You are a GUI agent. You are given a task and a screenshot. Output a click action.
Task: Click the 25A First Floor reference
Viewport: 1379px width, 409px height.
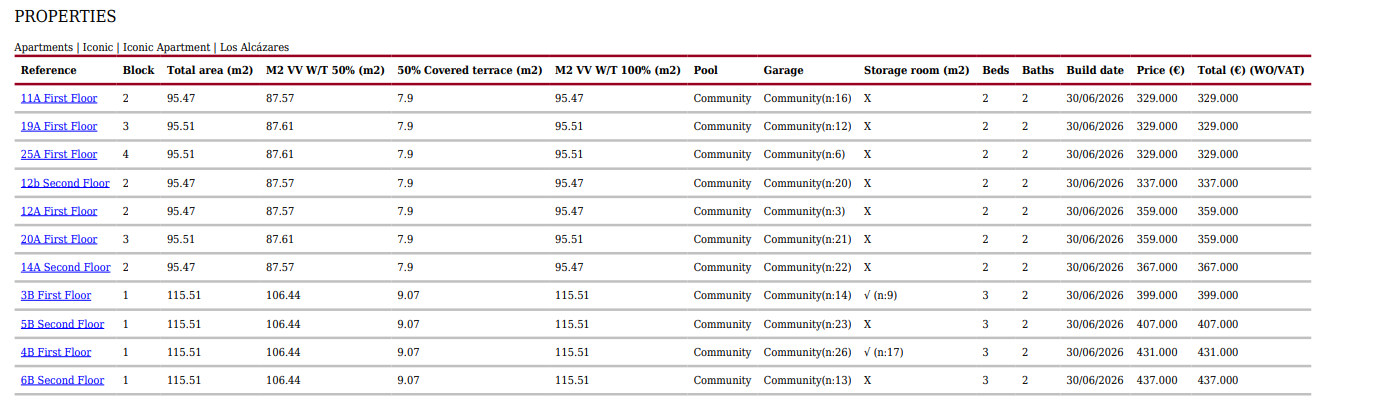[59, 154]
